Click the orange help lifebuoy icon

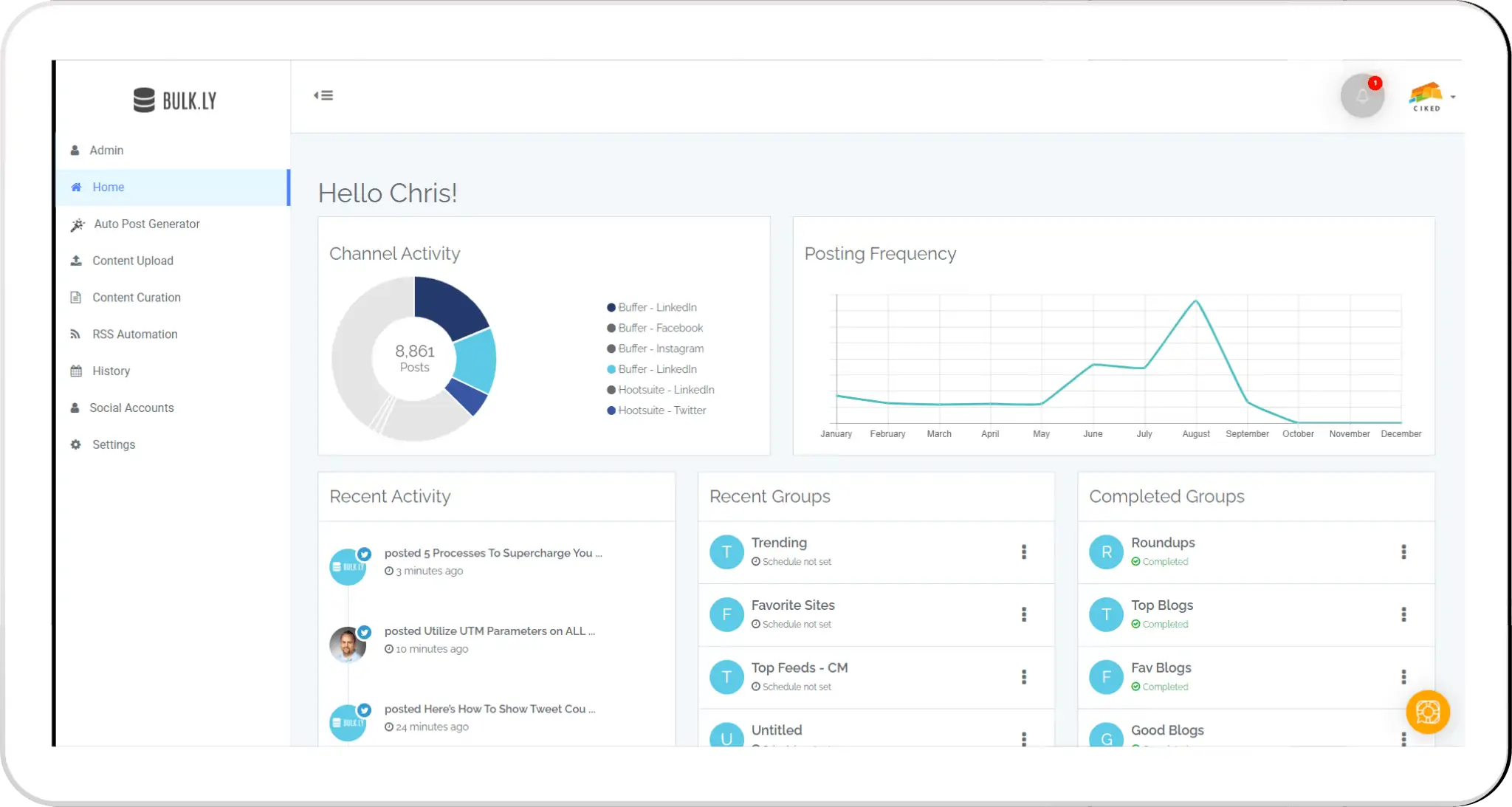(x=1427, y=712)
